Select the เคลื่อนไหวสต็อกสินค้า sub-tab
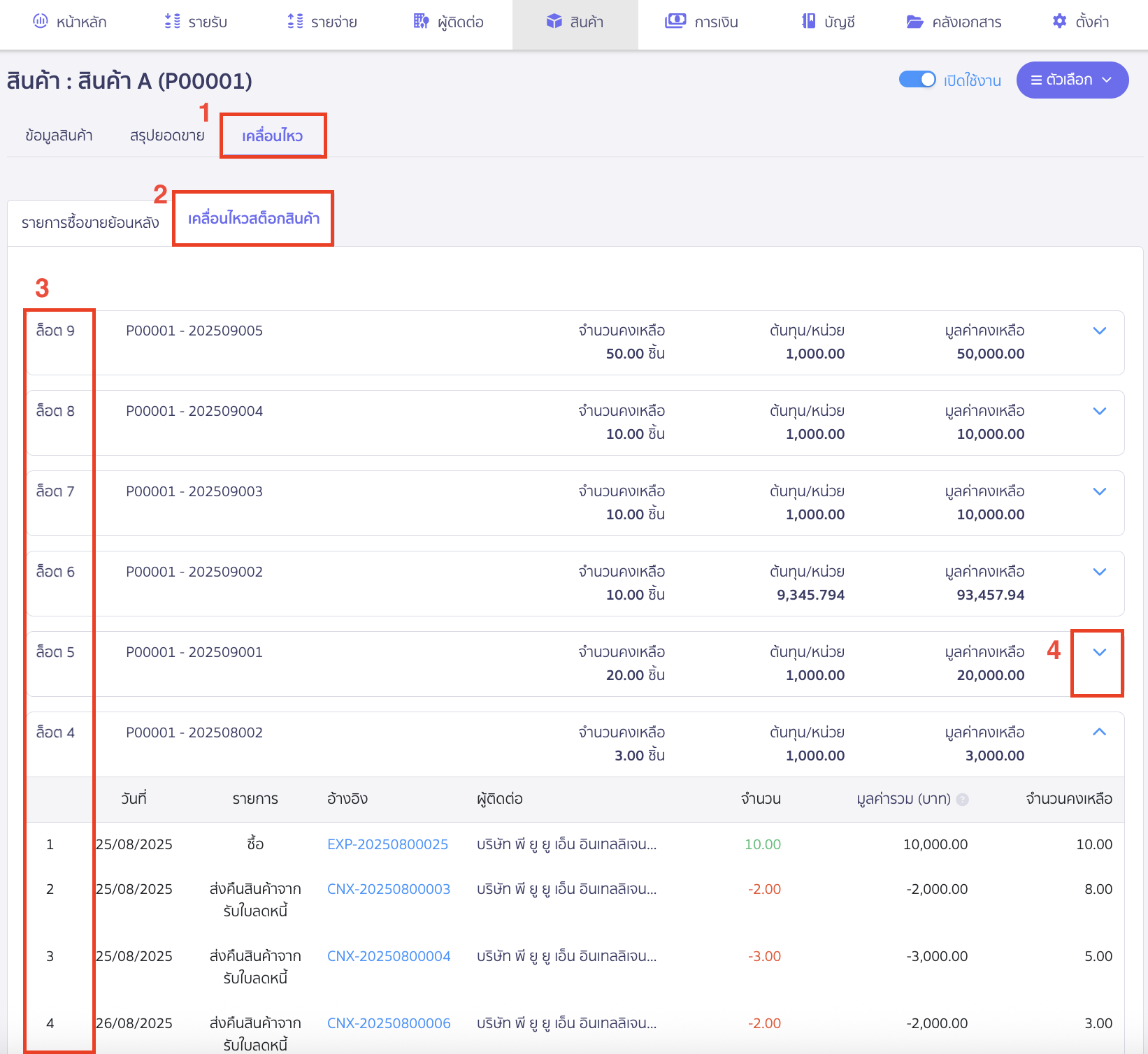 pos(252,218)
